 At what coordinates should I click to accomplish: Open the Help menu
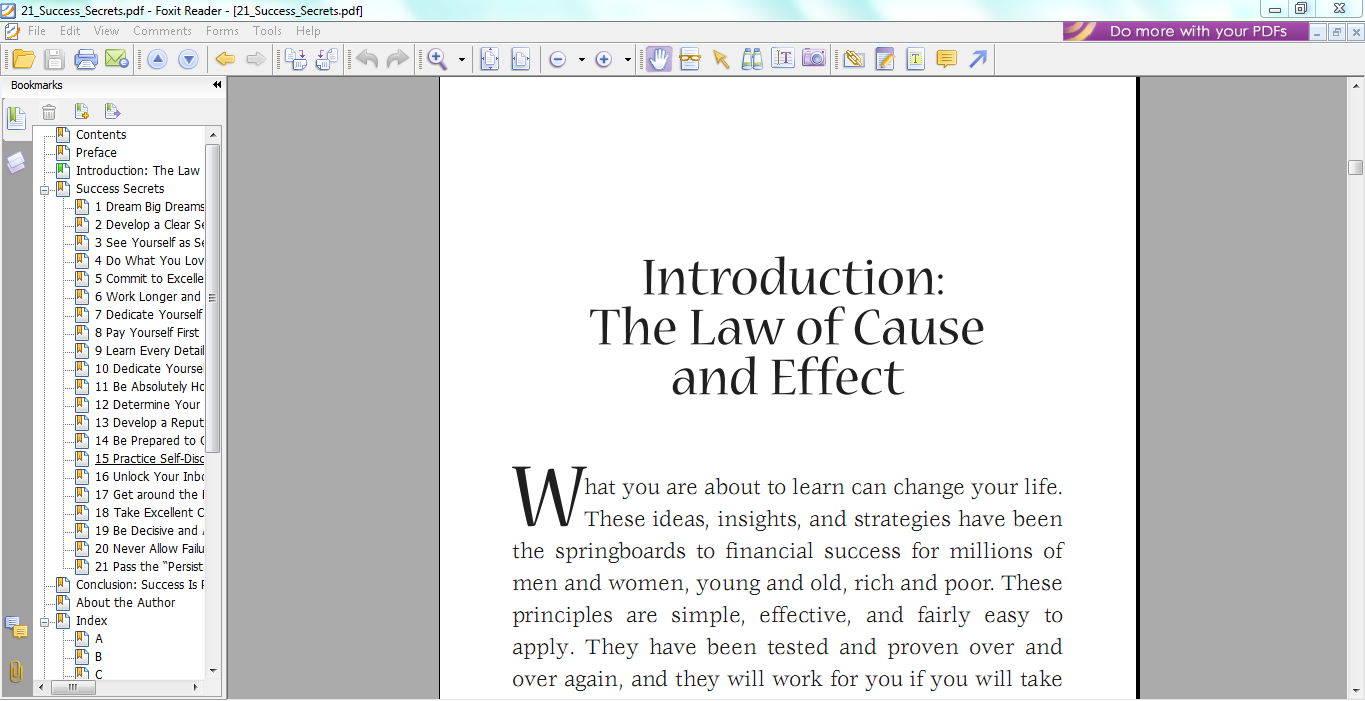(x=308, y=31)
